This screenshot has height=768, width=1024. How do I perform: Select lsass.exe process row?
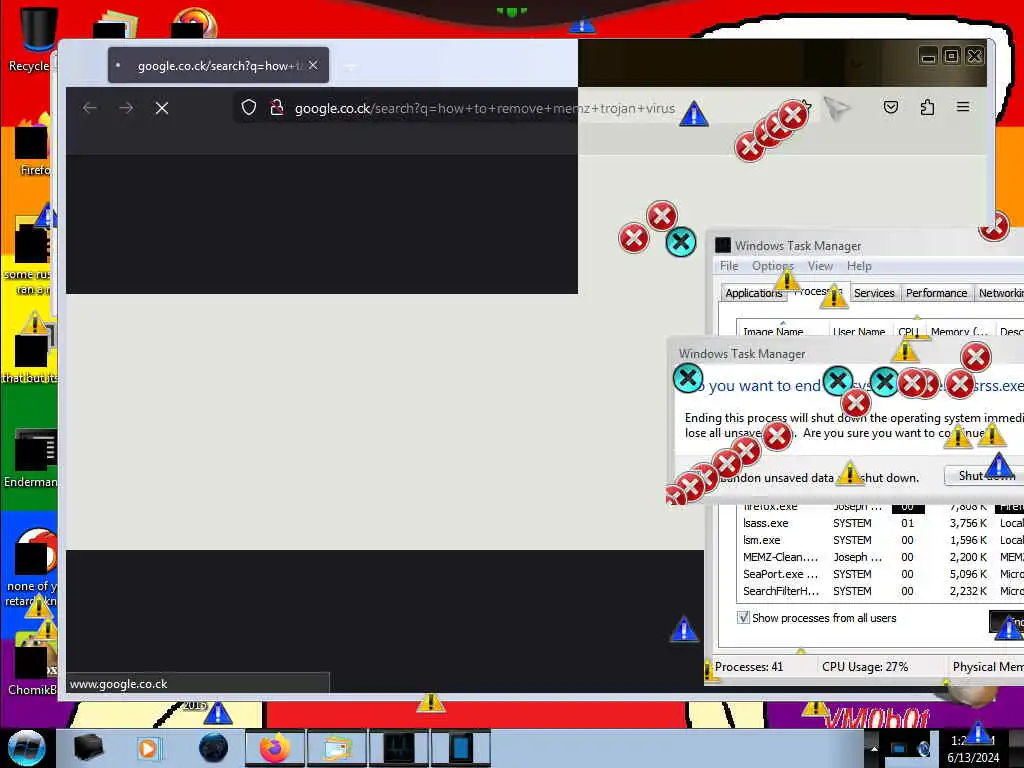point(880,523)
